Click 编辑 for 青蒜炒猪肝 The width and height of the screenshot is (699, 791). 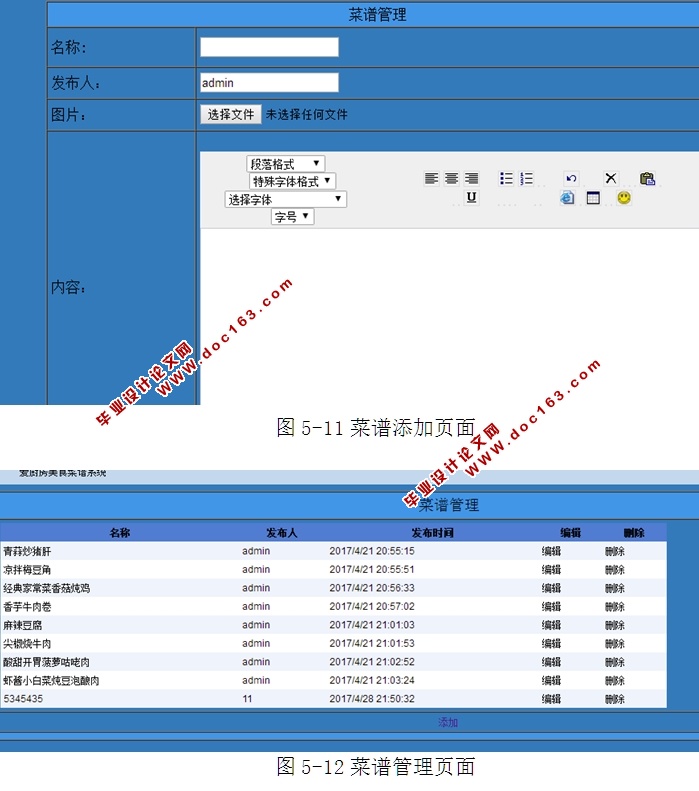click(551, 551)
